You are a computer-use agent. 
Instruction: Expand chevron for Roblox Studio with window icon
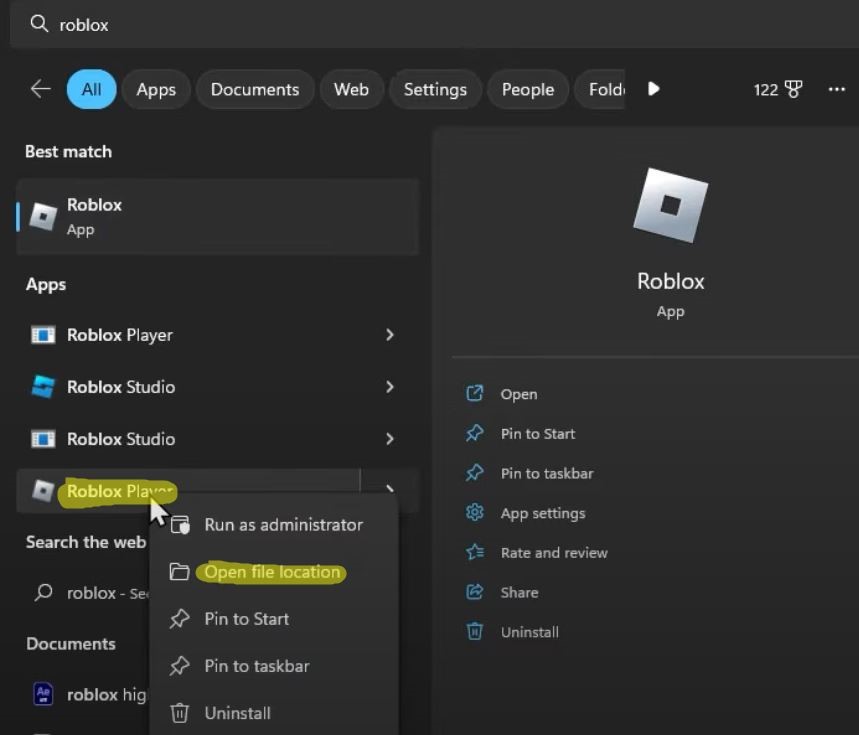coord(390,439)
